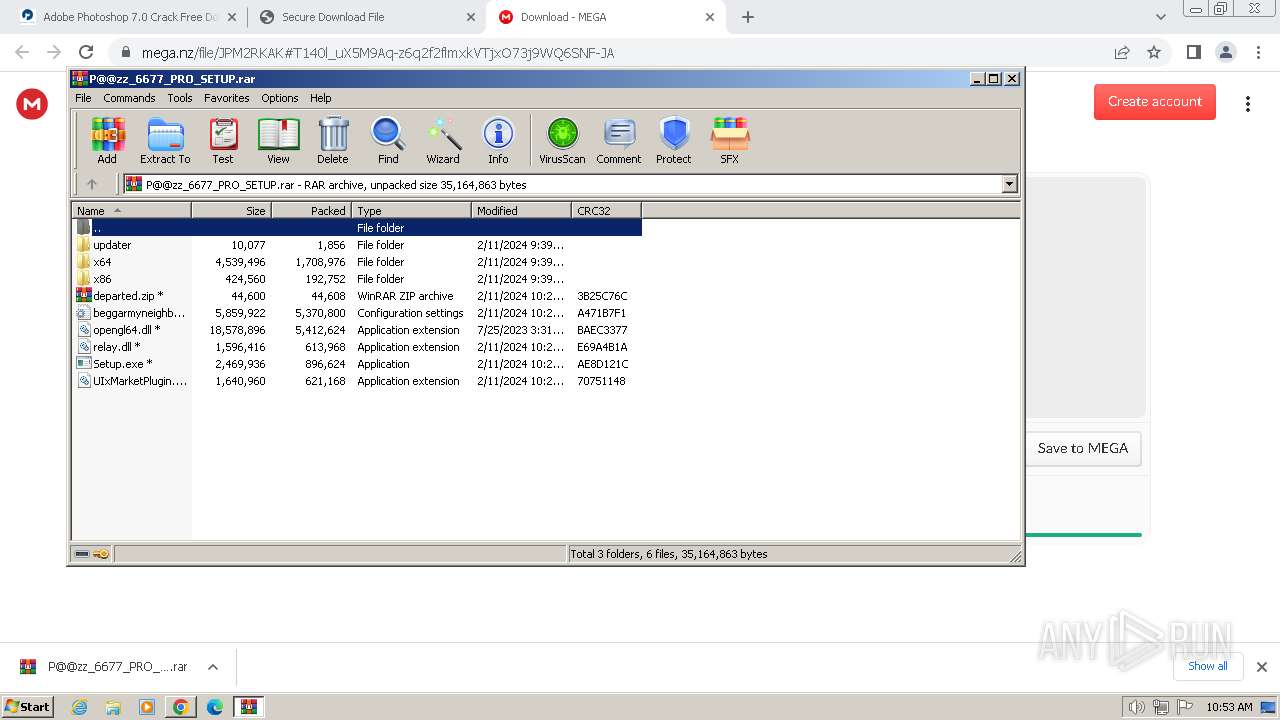Open the Options menu

click(x=280, y=98)
